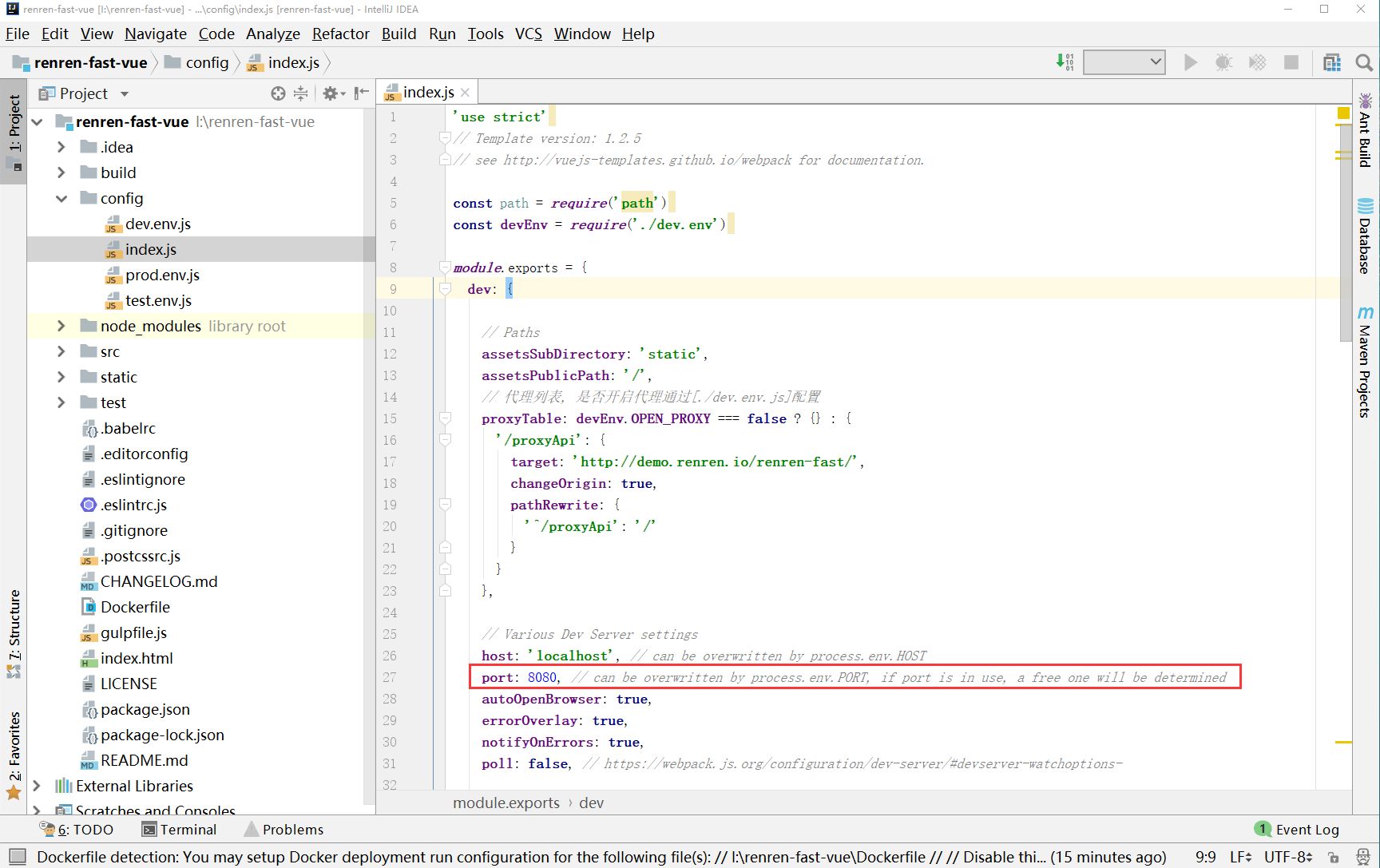Click the yellow warning stripe near the scrollbar bottom
Screen dimensions: 1380x868
coord(1343,742)
